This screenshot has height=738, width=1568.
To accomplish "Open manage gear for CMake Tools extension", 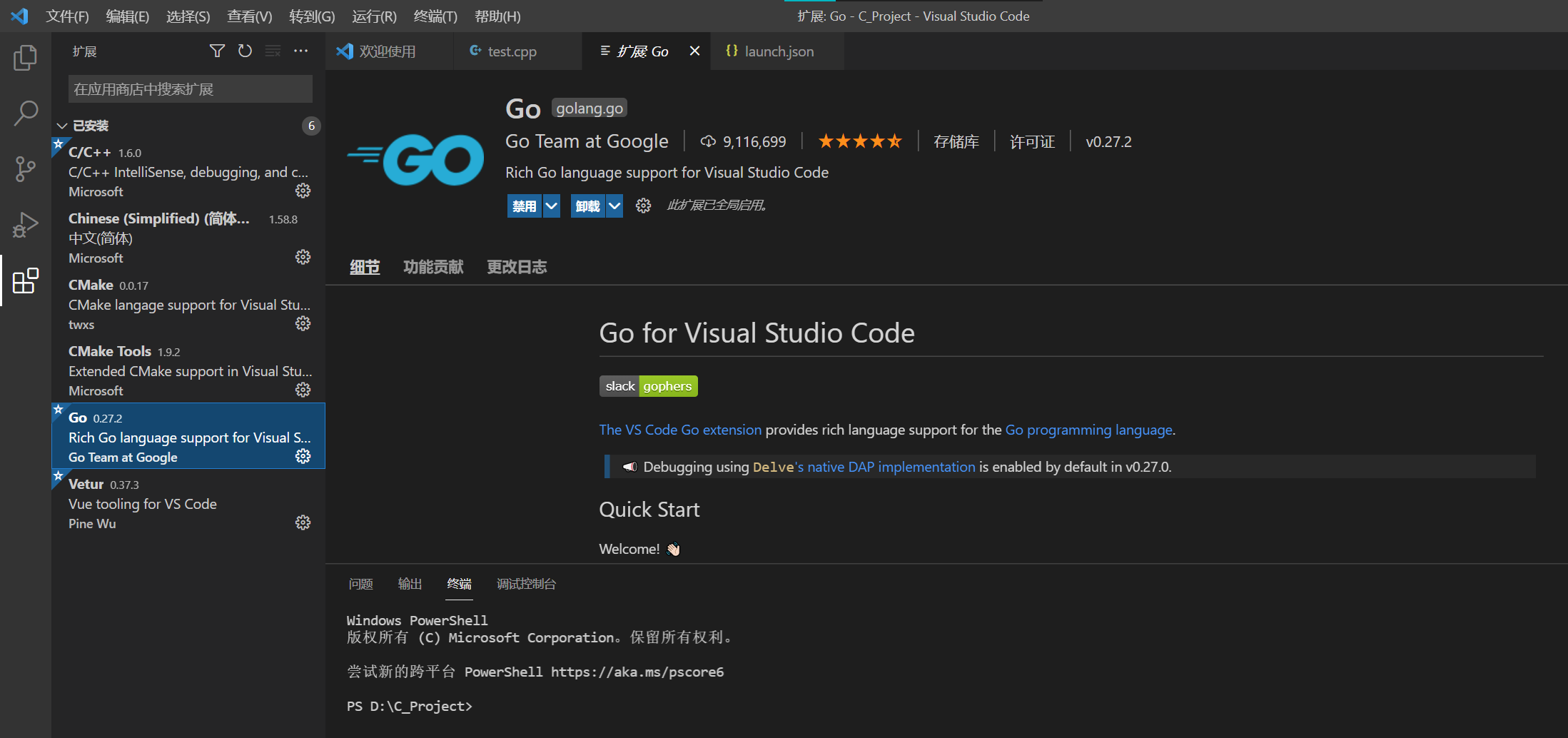I will click(303, 390).
